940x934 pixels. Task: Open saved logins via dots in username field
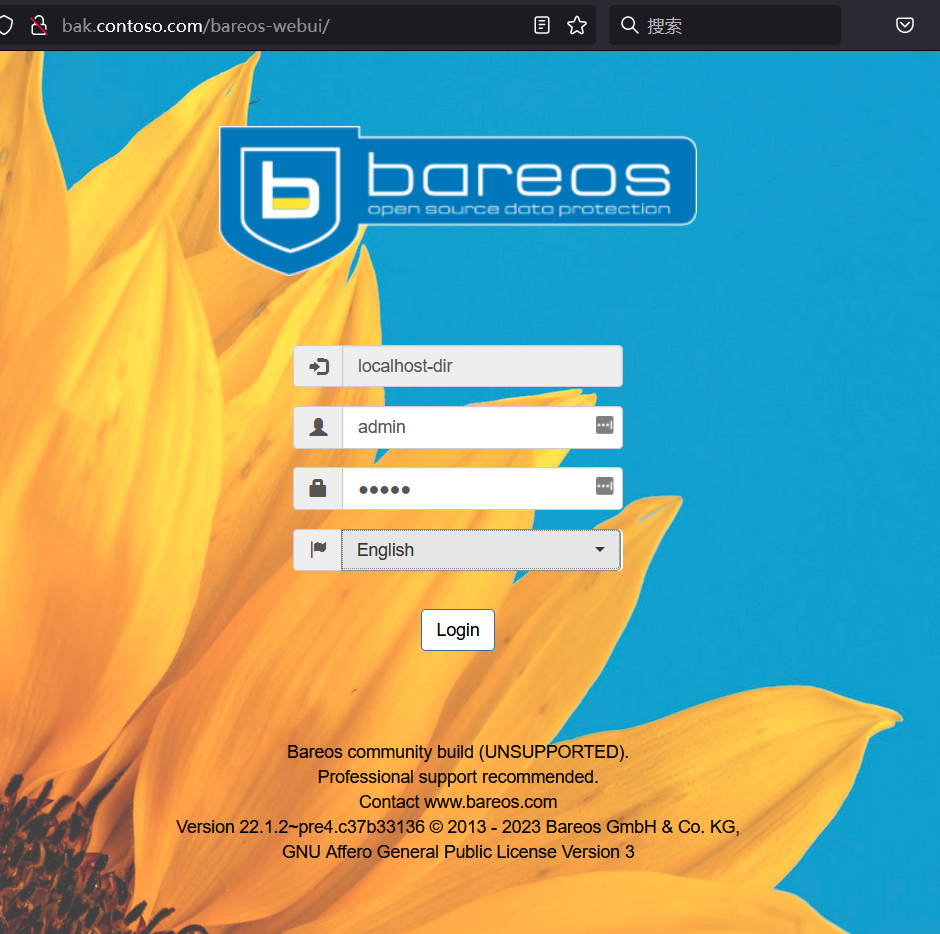604,425
